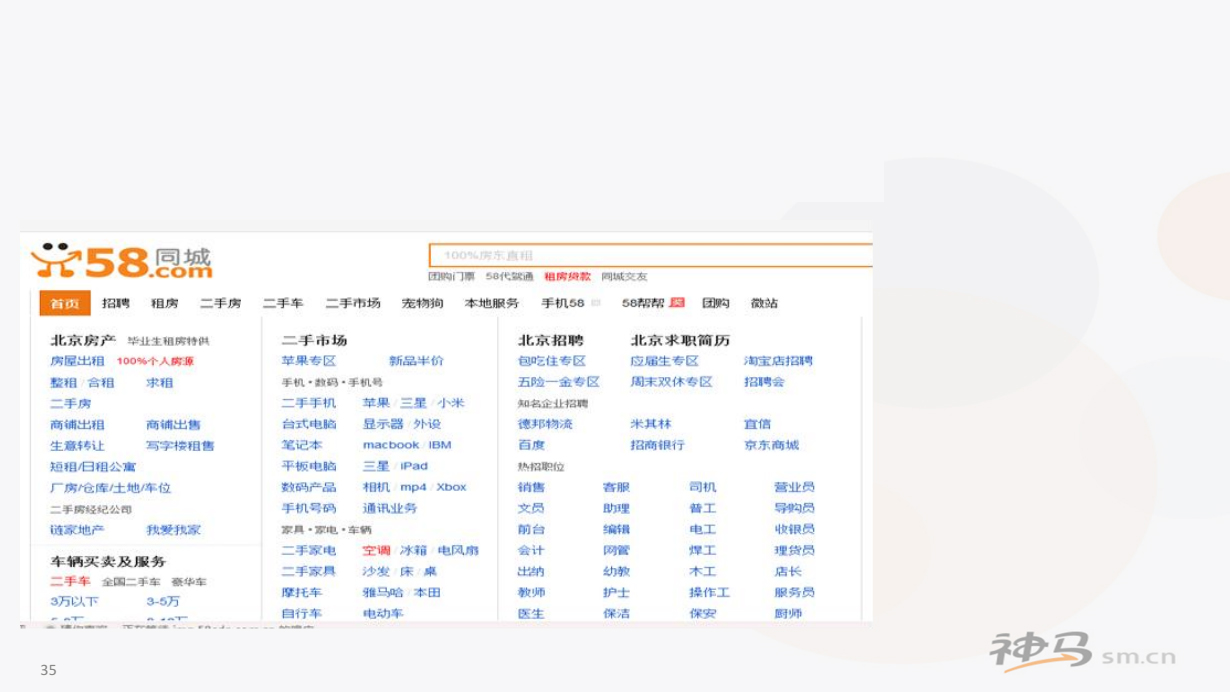This screenshot has width=1230, height=692.
Task: Open the 招聘 nav menu item
Action: [x=116, y=303]
